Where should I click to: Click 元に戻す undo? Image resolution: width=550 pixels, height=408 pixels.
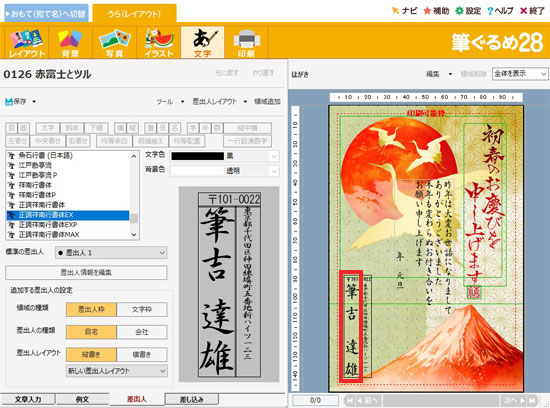tap(227, 73)
